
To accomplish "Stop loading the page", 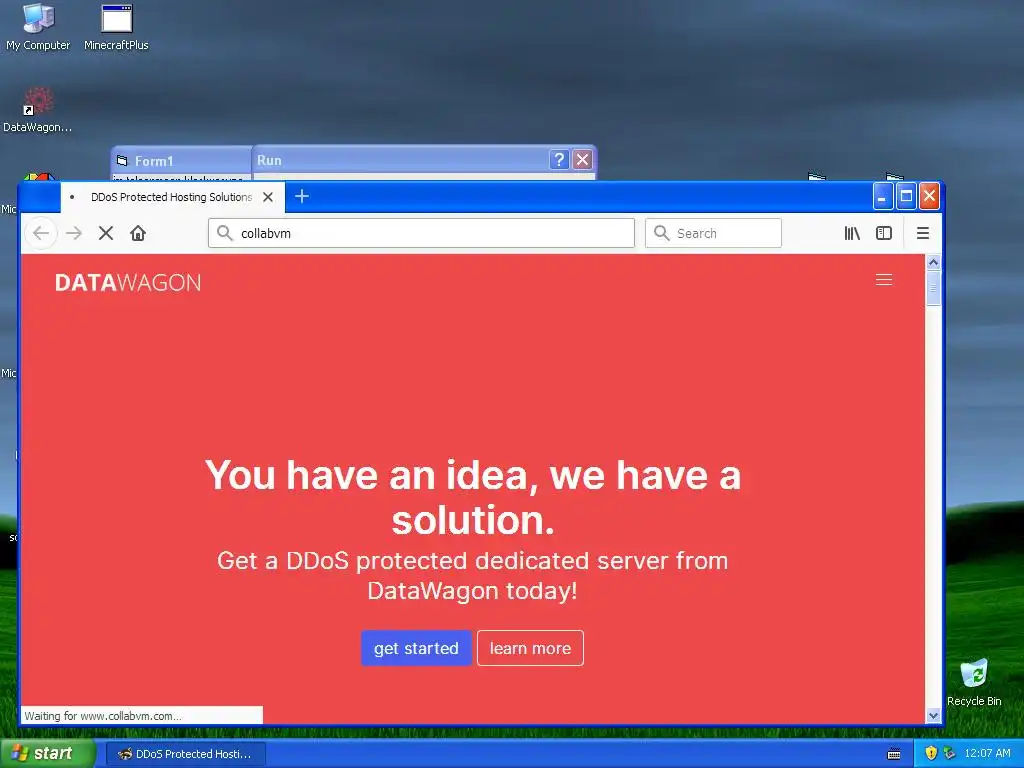I will (106, 233).
